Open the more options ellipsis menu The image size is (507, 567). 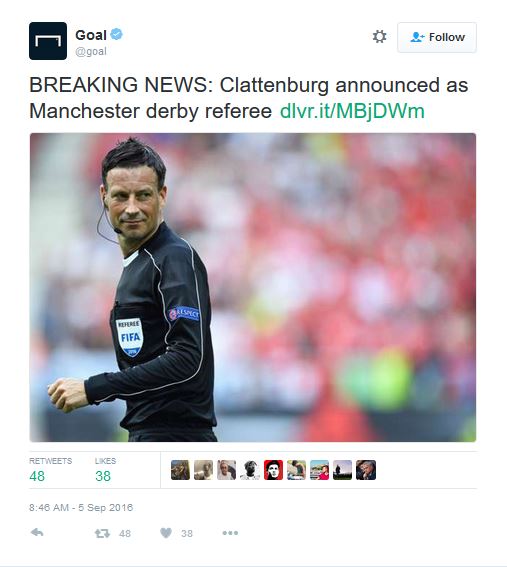click(x=230, y=533)
